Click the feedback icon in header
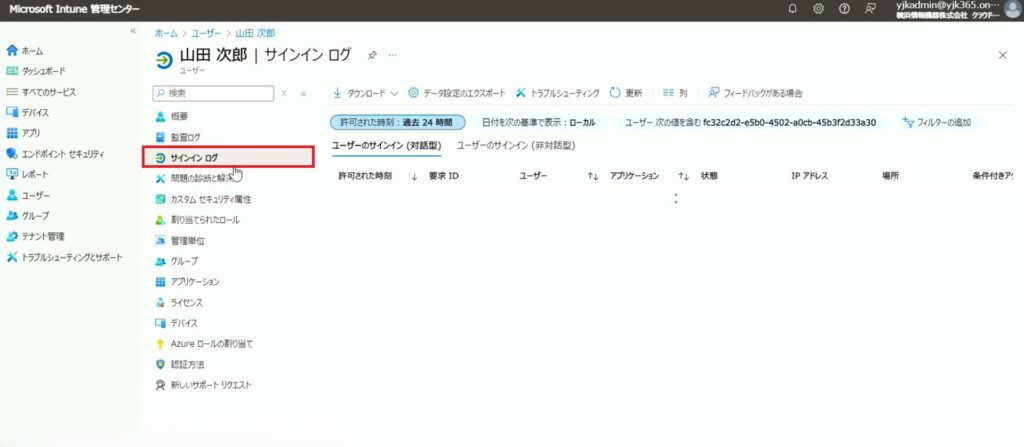Image resolution: width=1024 pixels, height=447 pixels. click(869, 9)
